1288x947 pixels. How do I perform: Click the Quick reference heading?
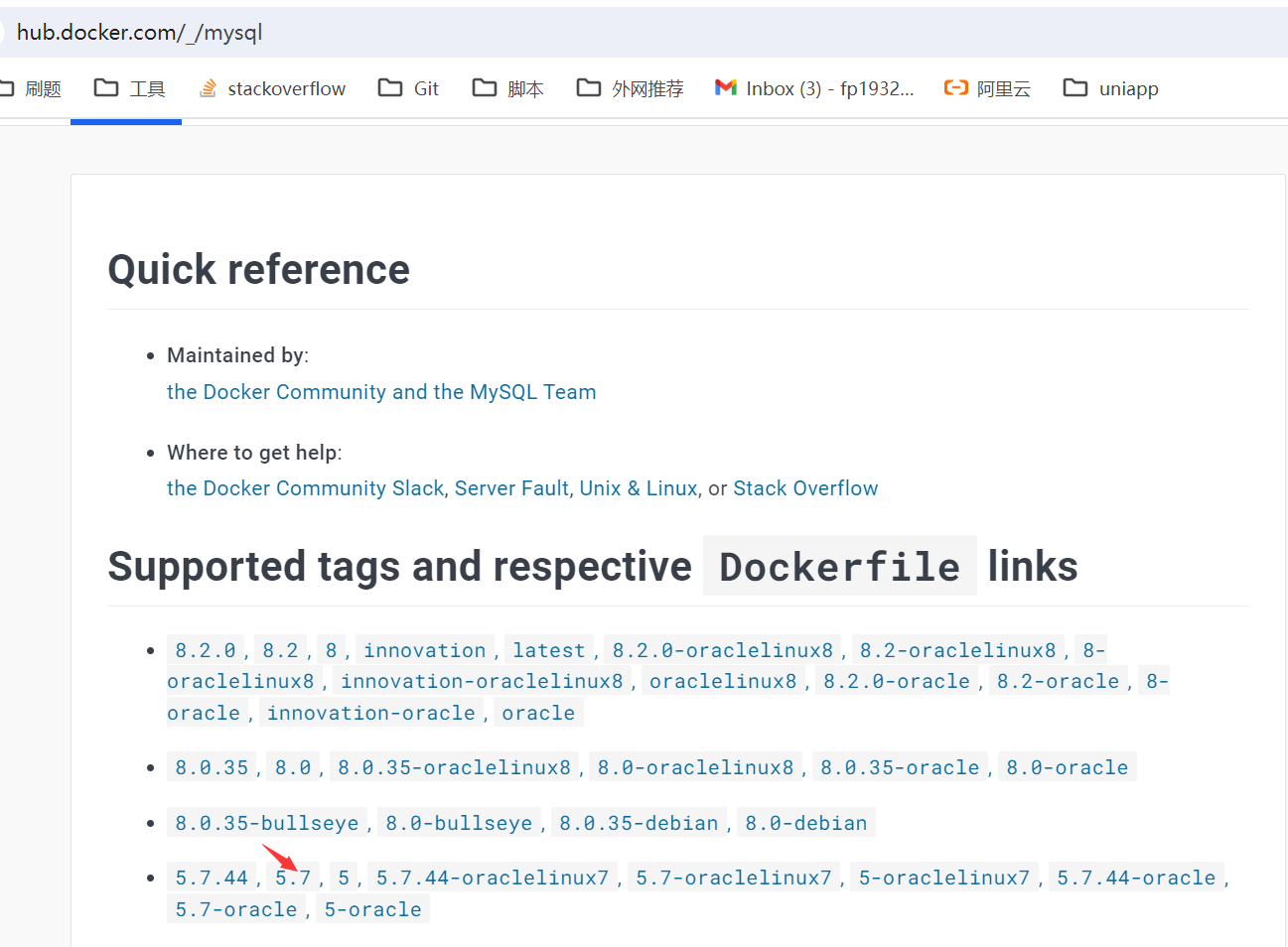pyautogui.click(x=259, y=270)
